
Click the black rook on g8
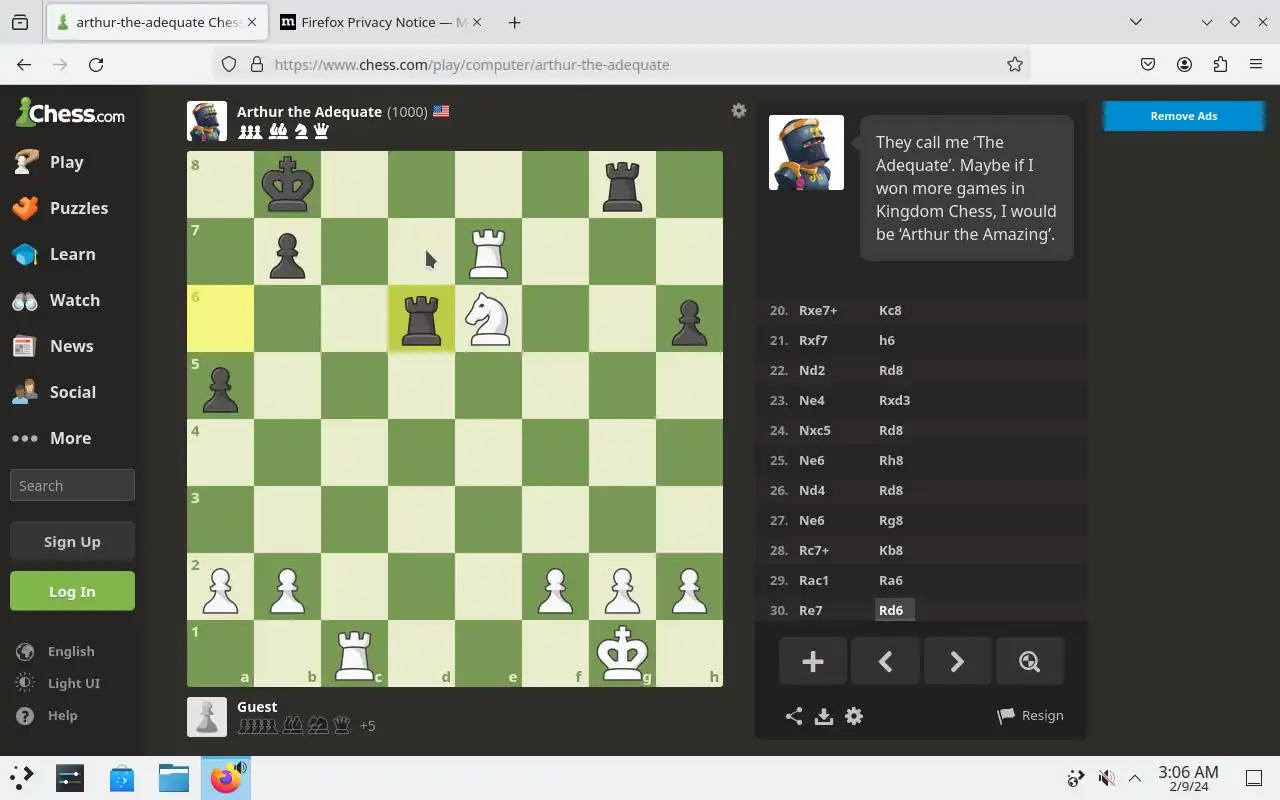[x=622, y=184]
